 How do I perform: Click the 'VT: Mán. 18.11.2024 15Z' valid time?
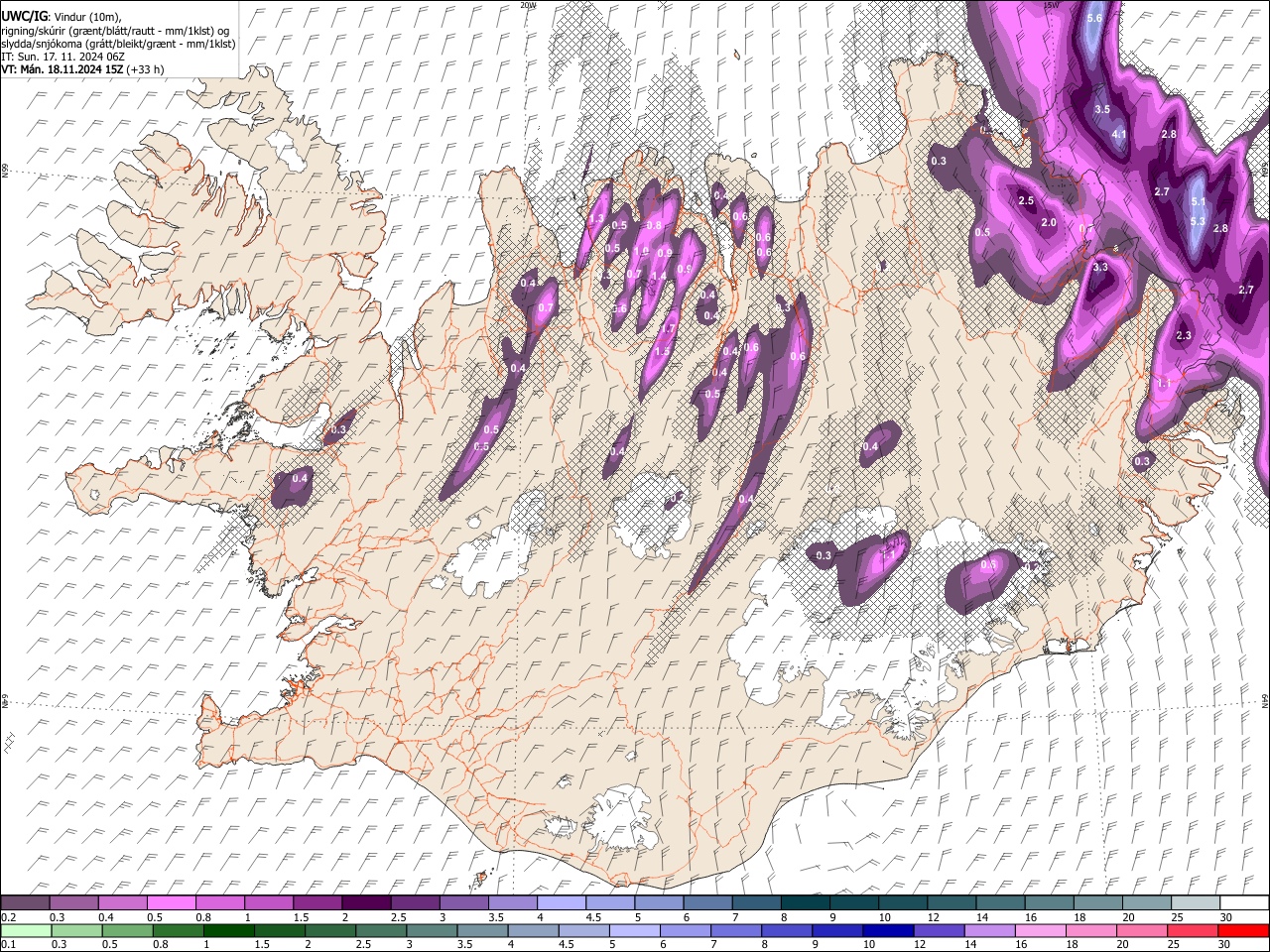click(63, 69)
